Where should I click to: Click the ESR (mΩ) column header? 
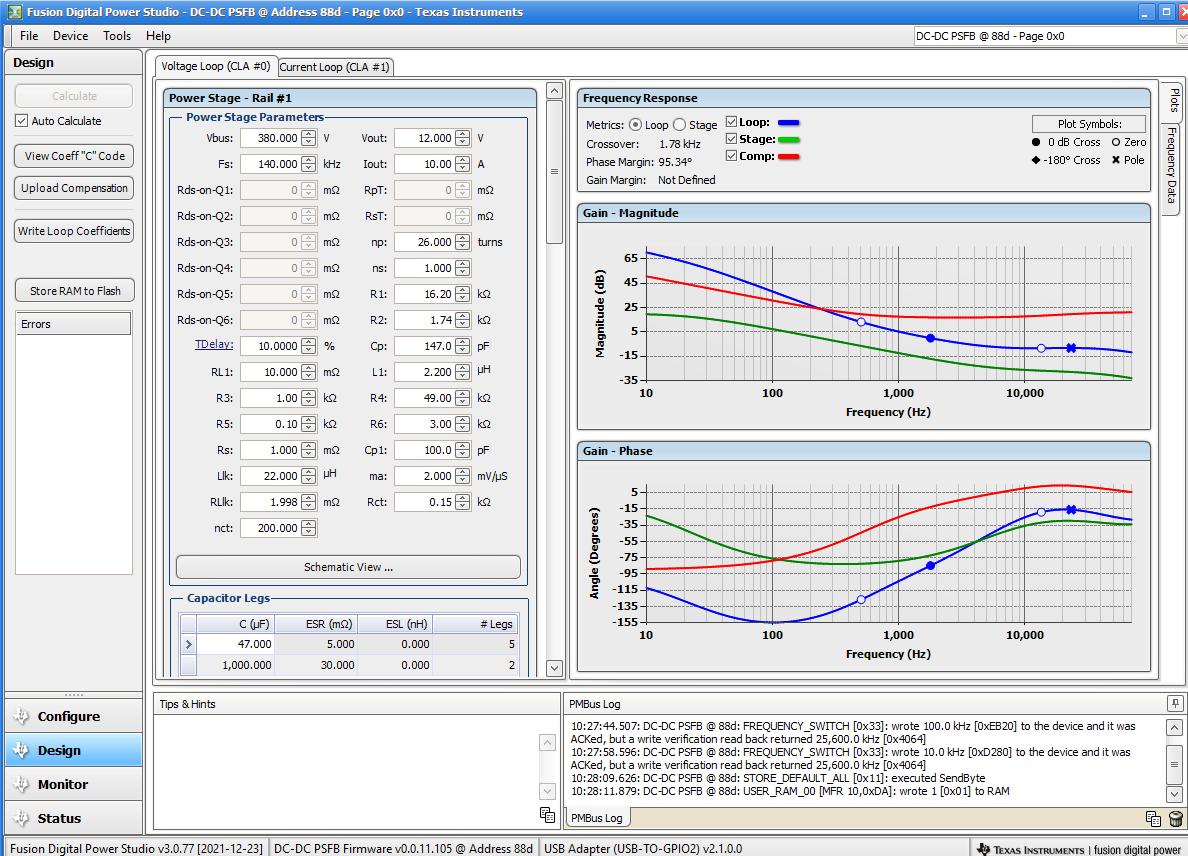(x=316, y=623)
